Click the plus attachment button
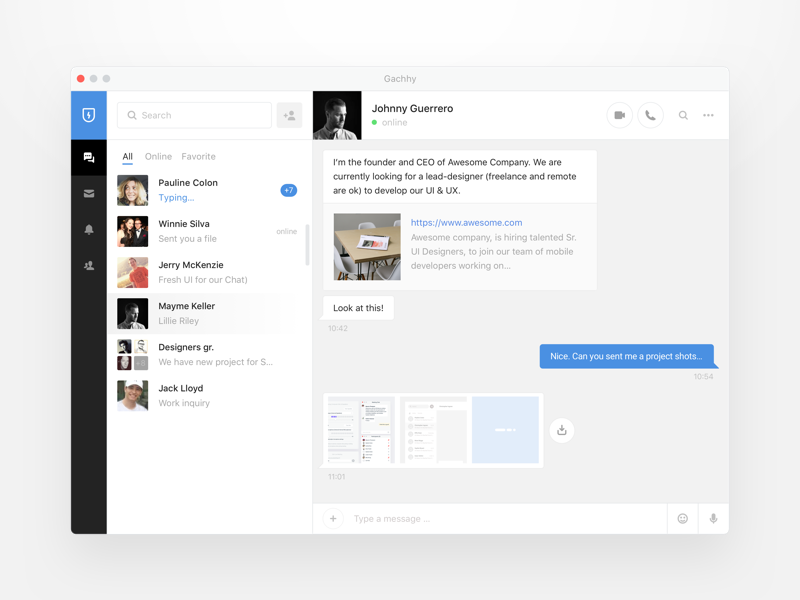The height and width of the screenshot is (600, 800). click(x=333, y=519)
